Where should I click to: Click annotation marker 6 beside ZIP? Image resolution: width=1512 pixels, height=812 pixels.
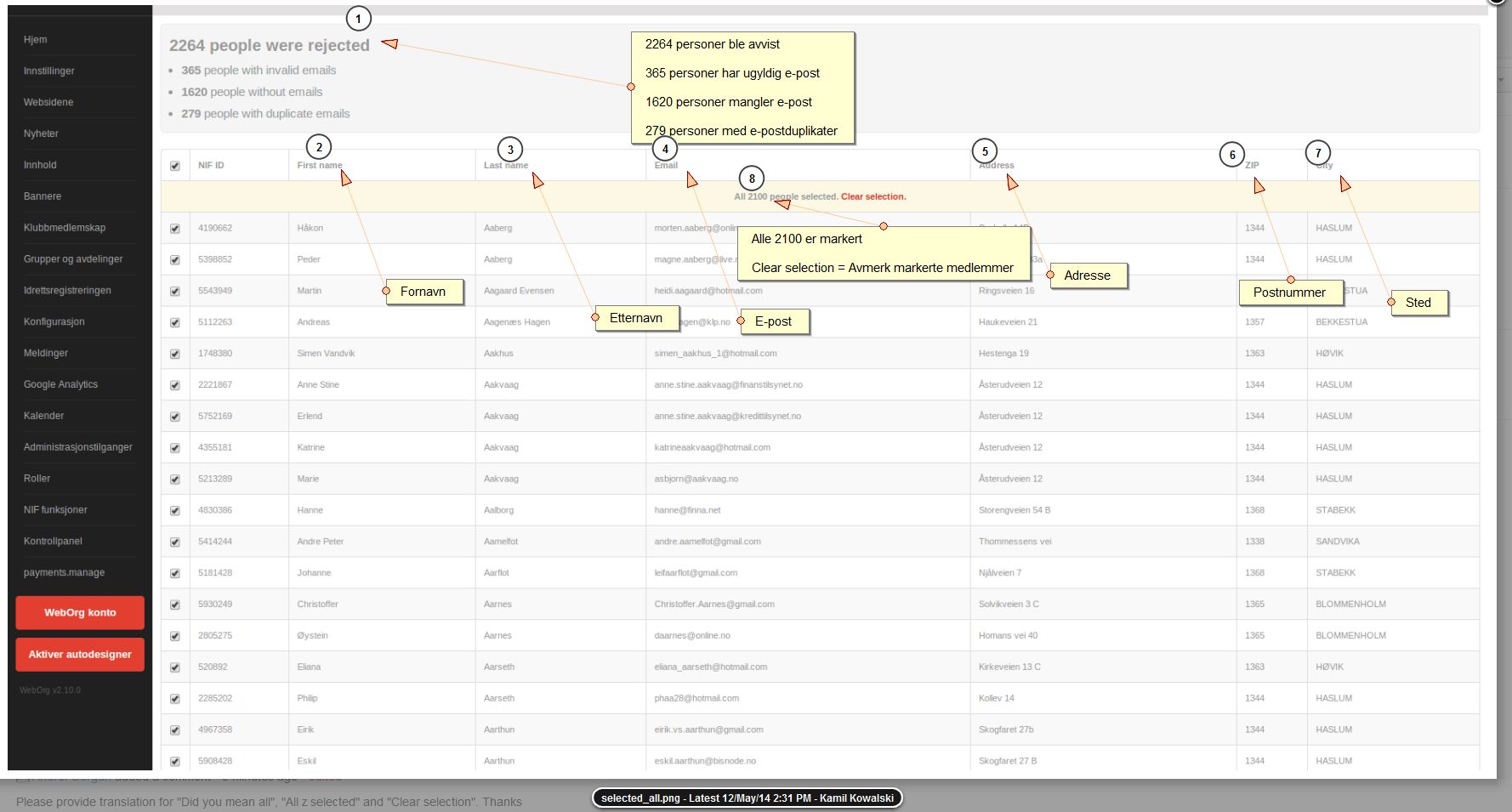click(x=1232, y=155)
